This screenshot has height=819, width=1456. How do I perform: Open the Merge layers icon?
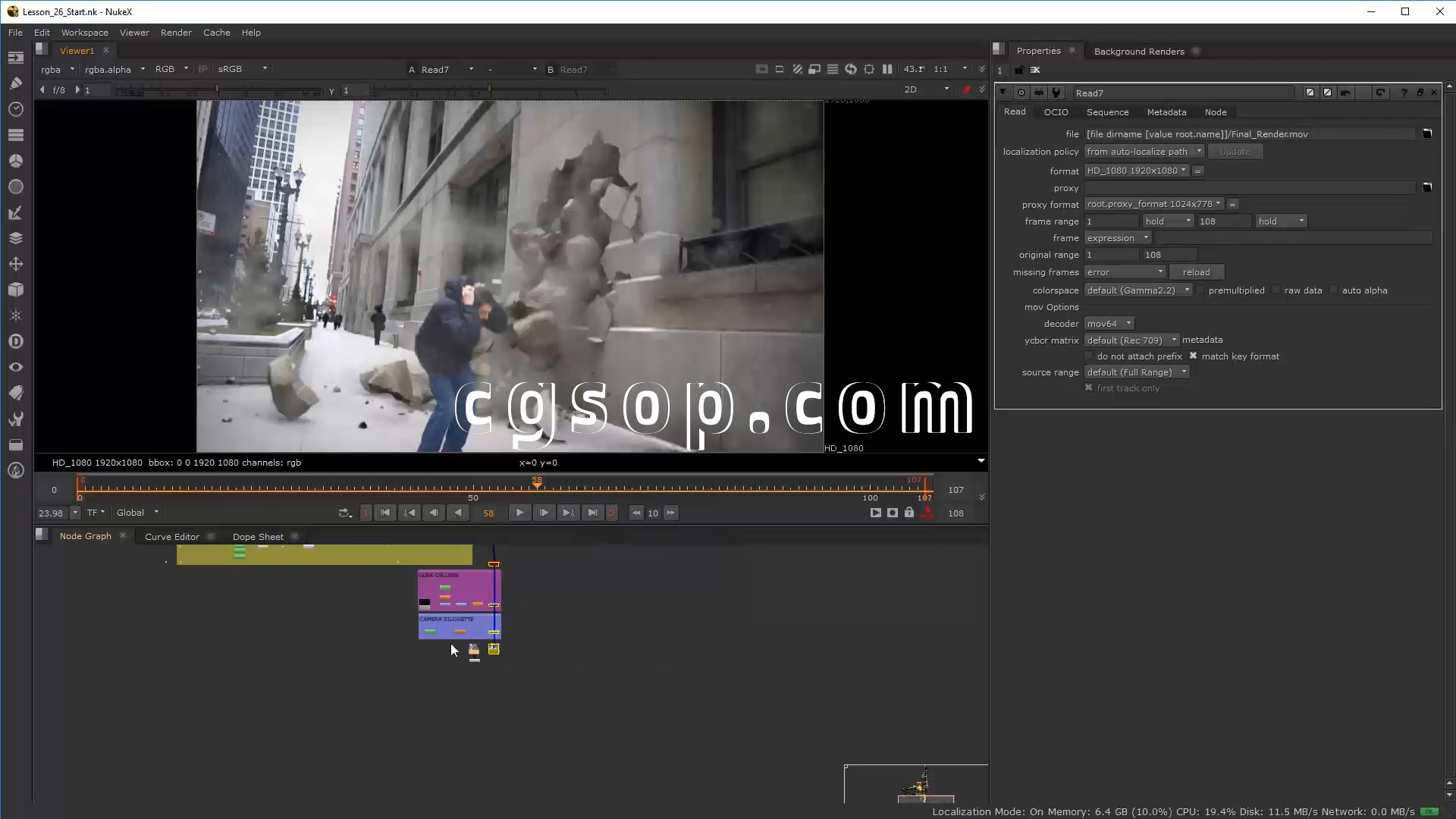point(16,238)
